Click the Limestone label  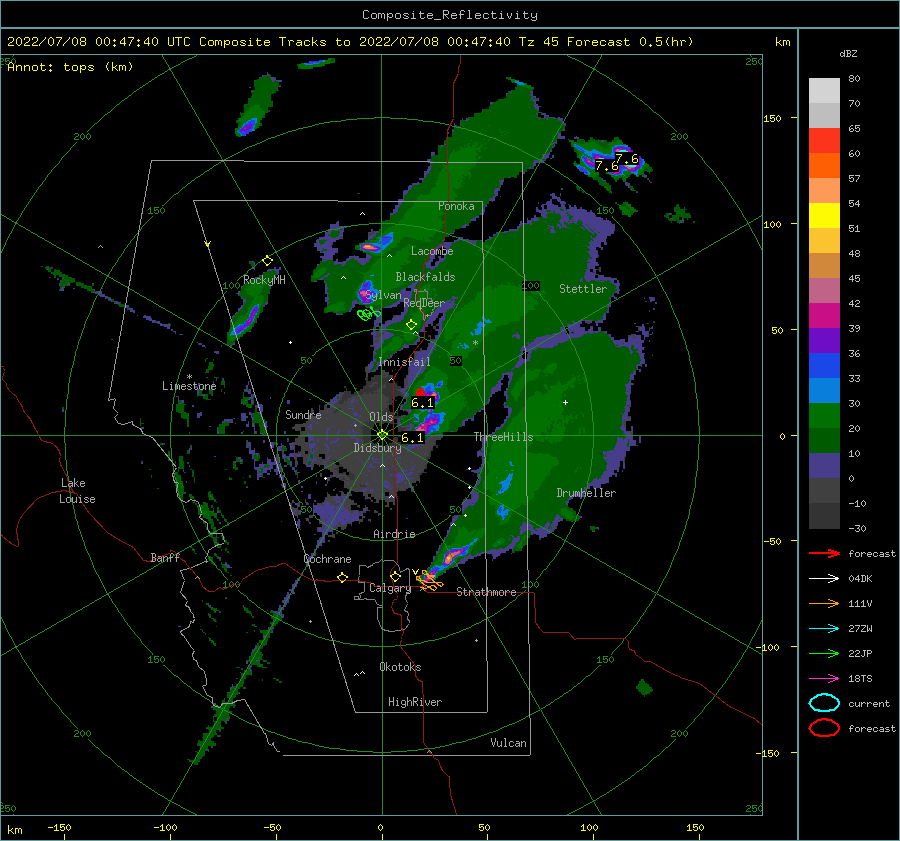[x=189, y=386]
